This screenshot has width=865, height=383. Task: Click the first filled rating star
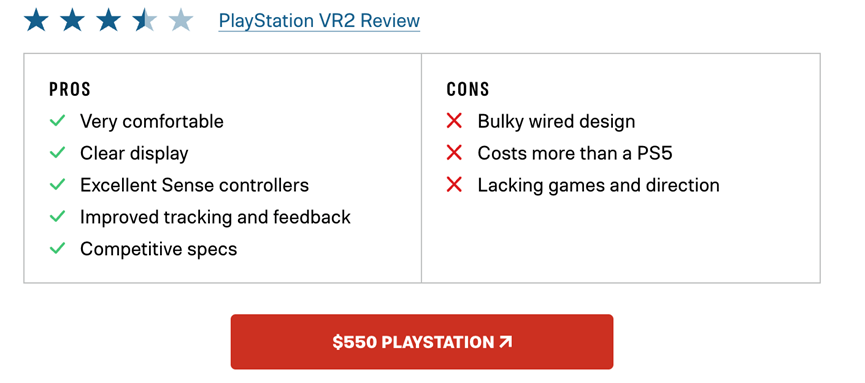point(36,20)
